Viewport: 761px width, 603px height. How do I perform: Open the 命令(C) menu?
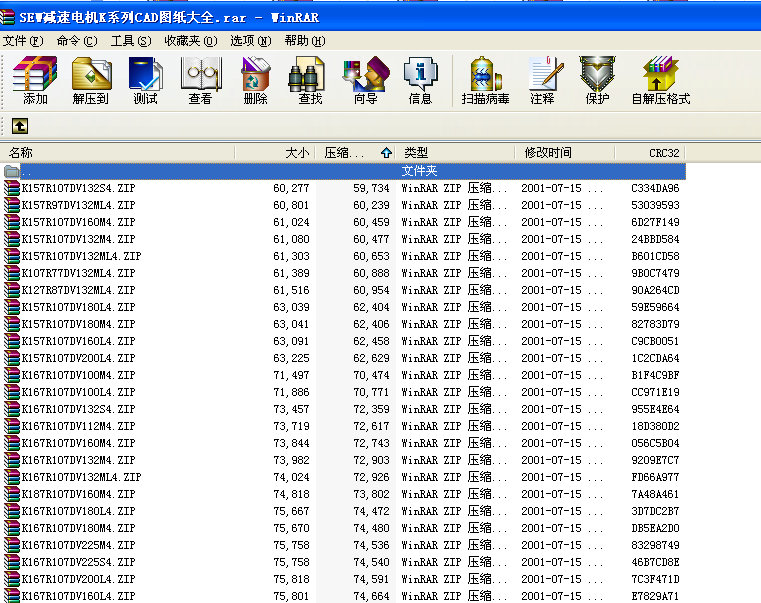pos(77,41)
